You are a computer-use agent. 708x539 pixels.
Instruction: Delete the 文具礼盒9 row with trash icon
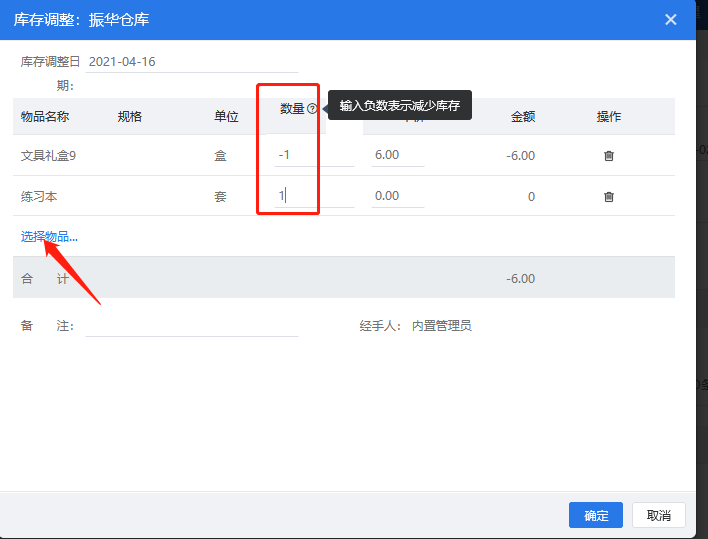609,156
